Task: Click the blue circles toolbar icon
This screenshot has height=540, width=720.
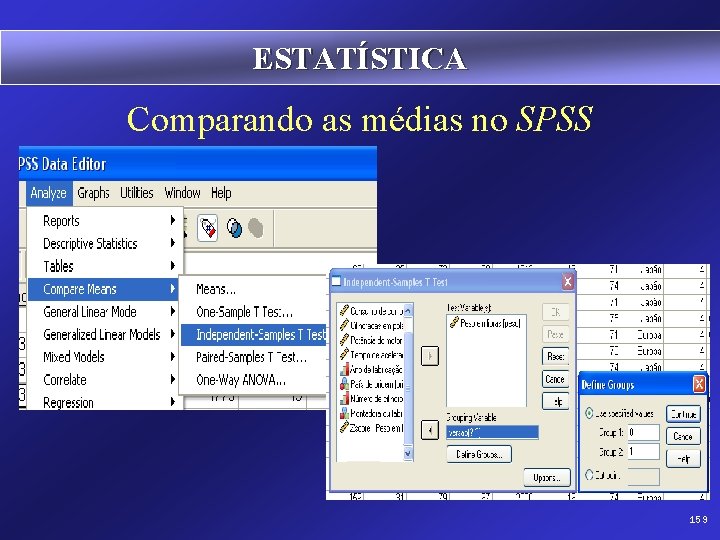Action: point(234,228)
